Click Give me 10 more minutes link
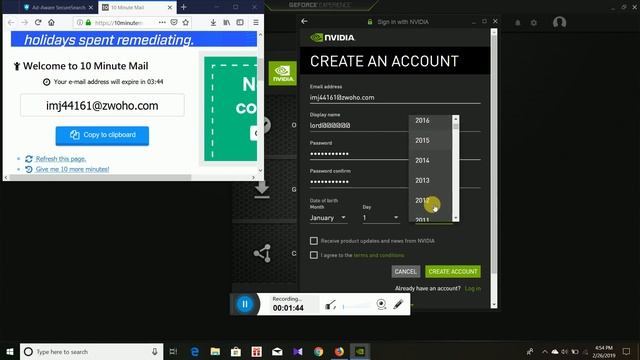 pos(72,169)
